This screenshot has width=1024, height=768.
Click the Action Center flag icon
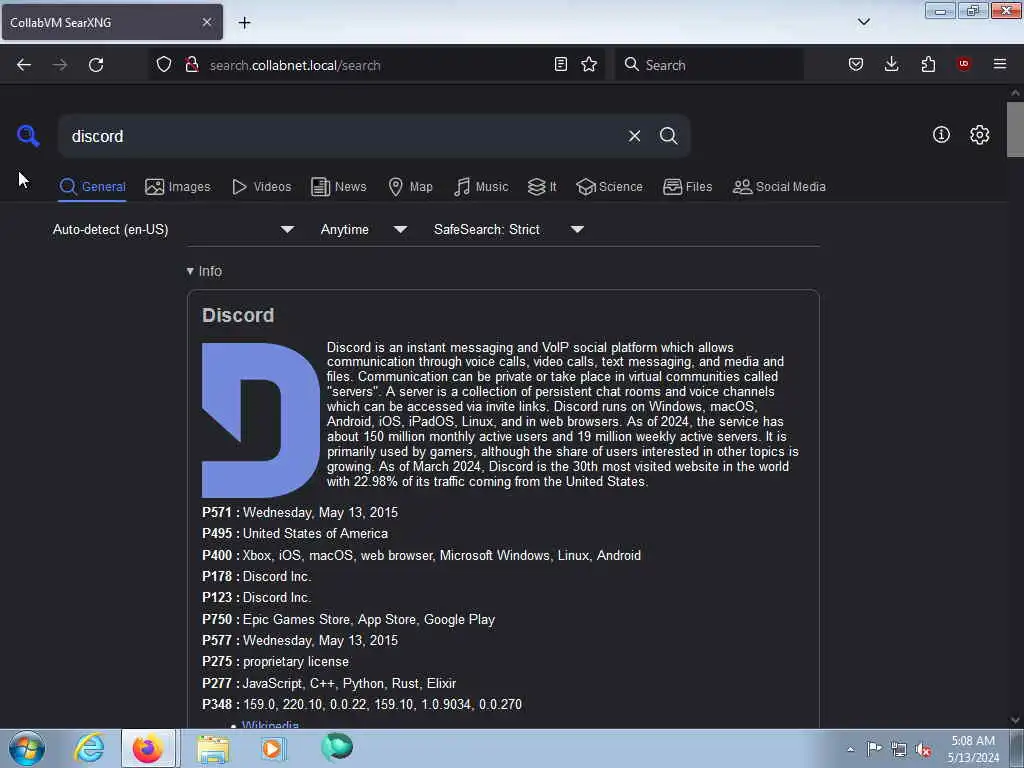coord(874,748)
